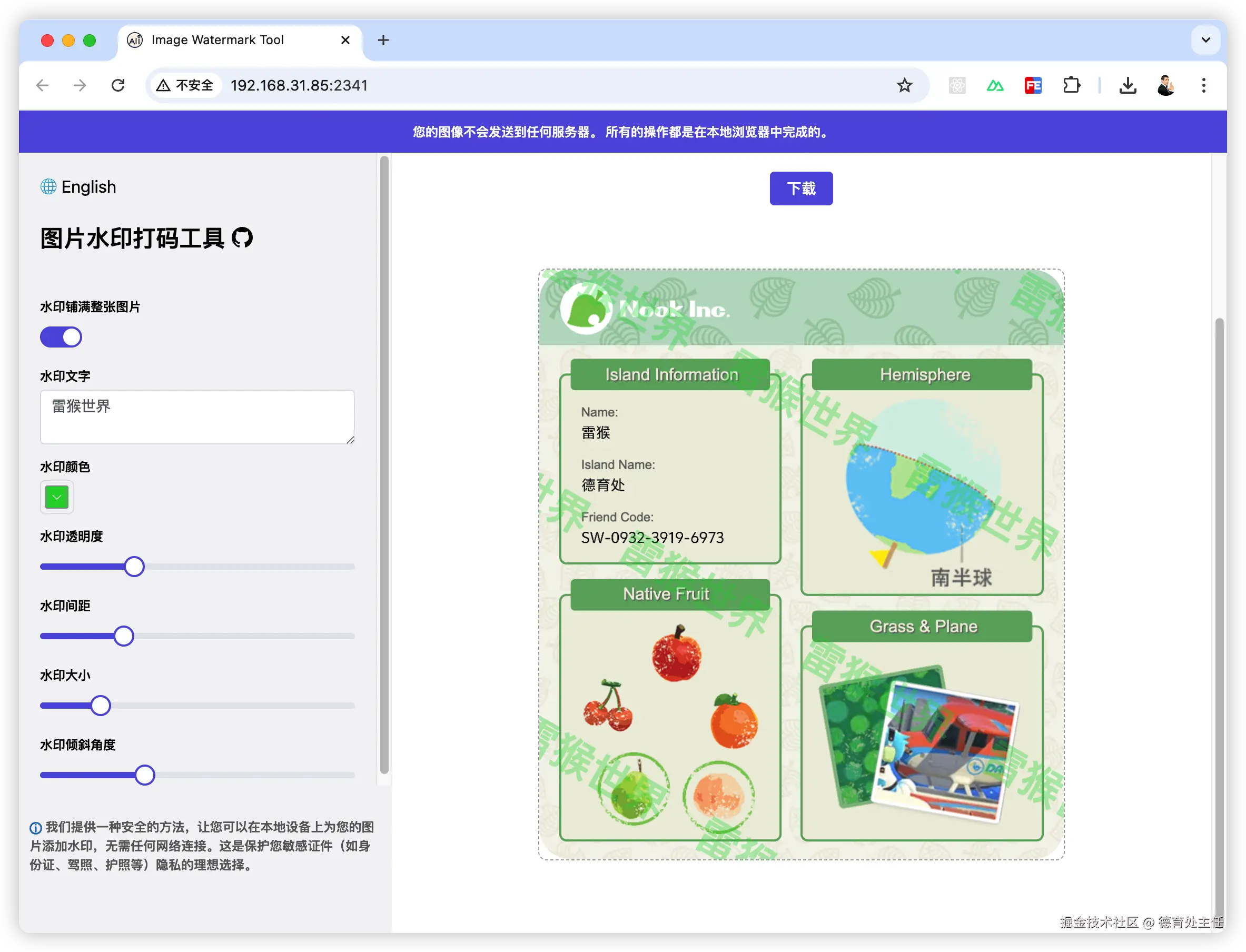Open the GitHub repository icon
Screen dimensions: 1246x952
(x=243, y=238)
